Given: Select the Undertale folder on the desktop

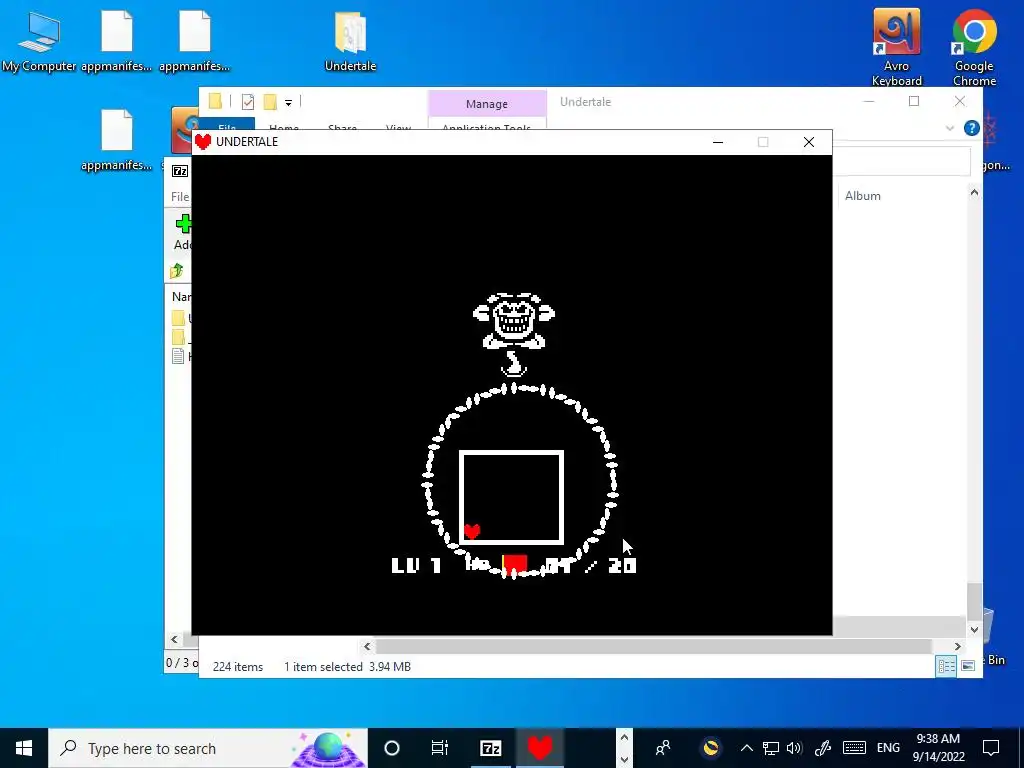Looking at the screenshot, I should point(351,40).
